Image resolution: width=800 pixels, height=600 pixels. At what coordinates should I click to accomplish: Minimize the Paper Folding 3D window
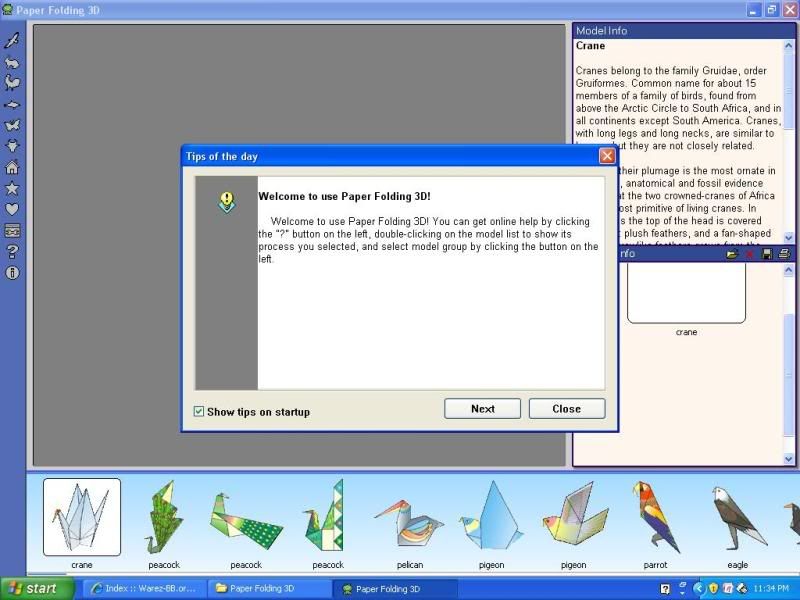tap(754, 10)
